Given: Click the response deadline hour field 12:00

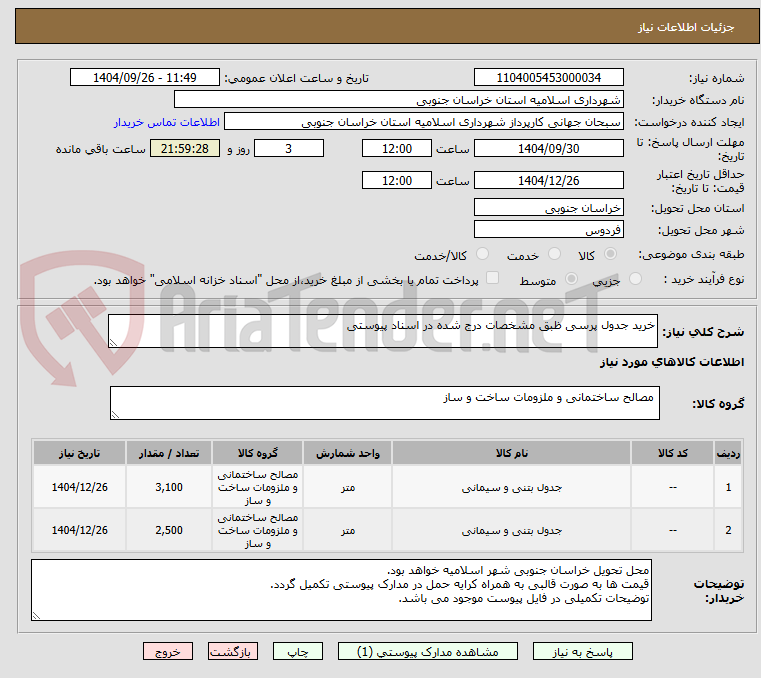Looking at the screenshot, I should pyautogui.click(x=397, y=149).
